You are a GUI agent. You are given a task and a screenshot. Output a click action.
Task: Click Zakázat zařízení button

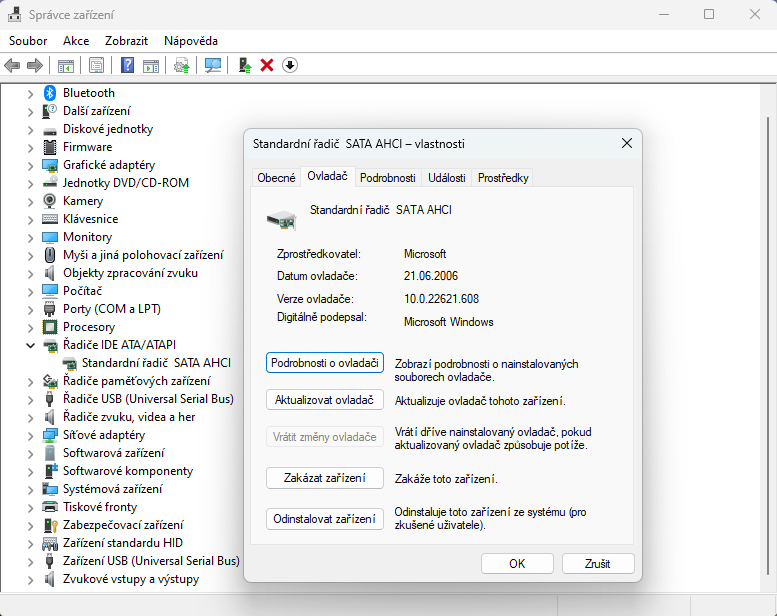coord(325,478)
